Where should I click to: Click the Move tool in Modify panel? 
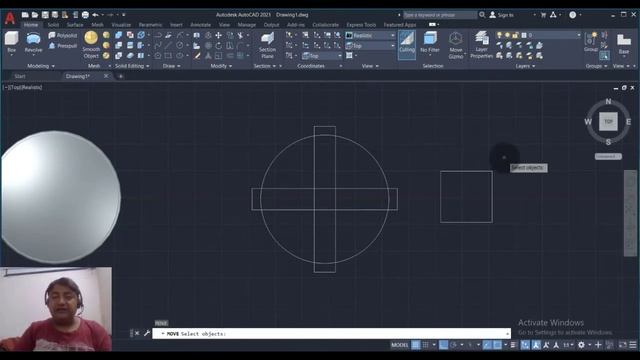(x=218, y=36)
